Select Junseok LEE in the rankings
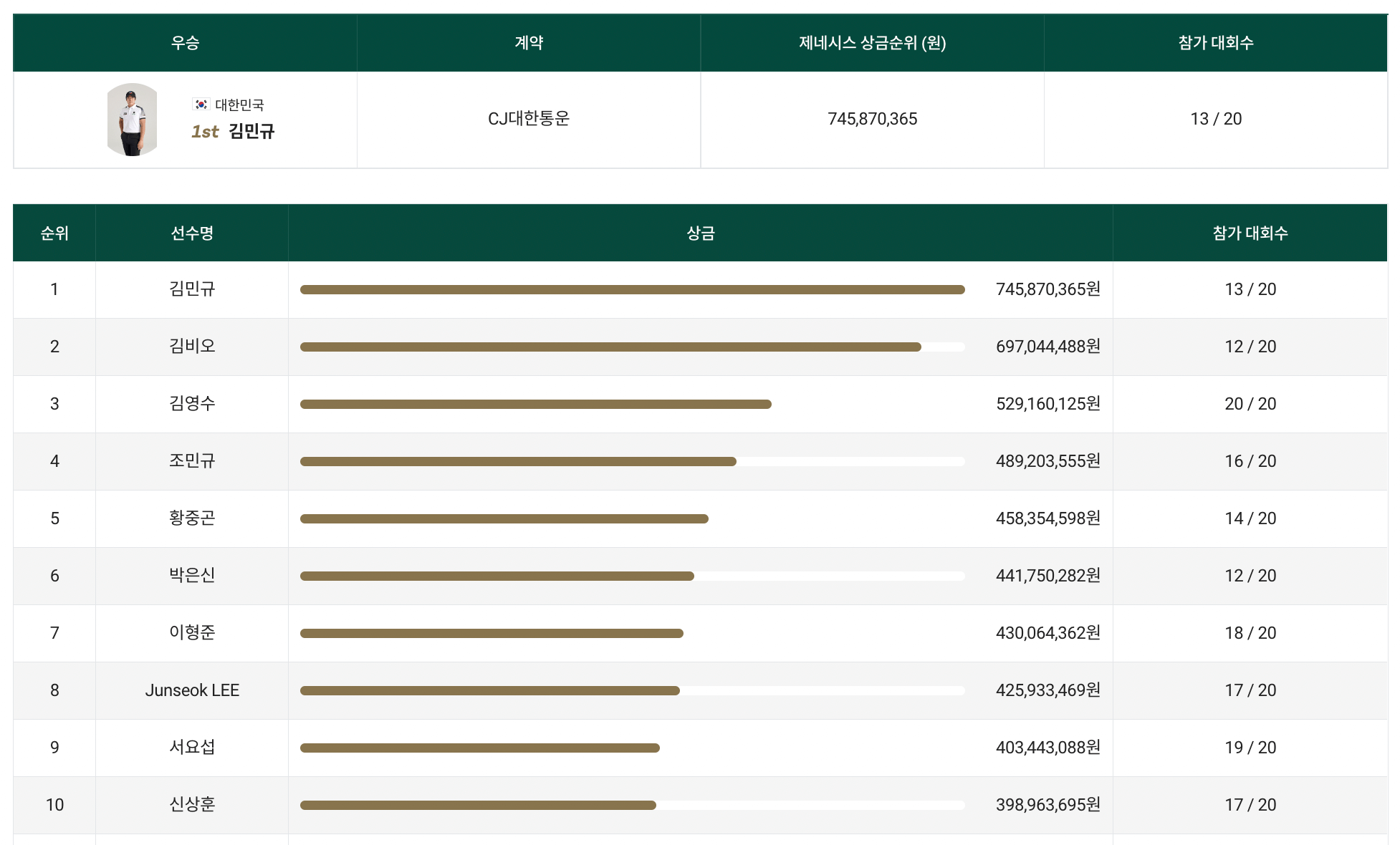 192,690
